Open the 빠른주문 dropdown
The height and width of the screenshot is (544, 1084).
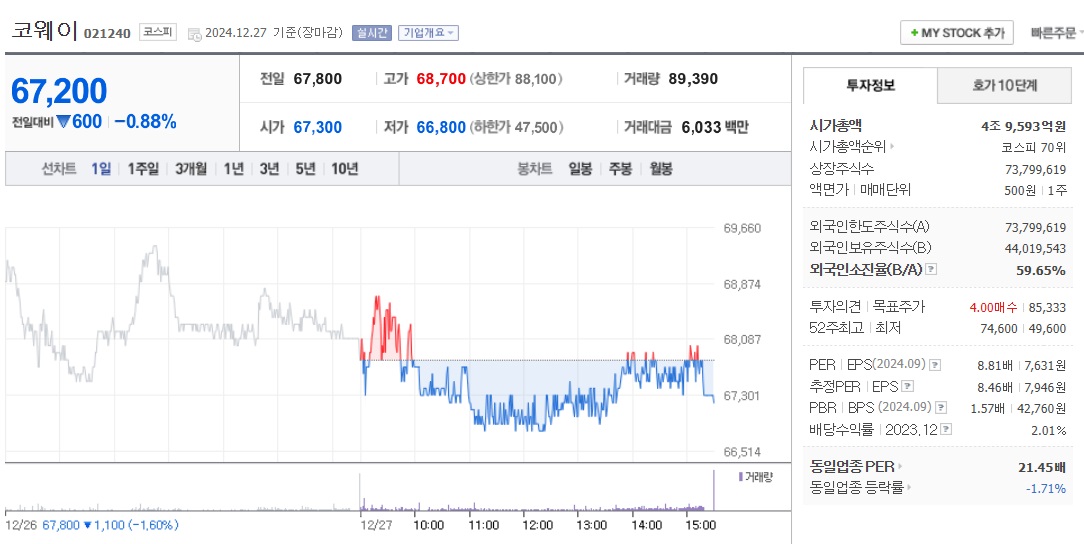click(x=1056, y=33)
